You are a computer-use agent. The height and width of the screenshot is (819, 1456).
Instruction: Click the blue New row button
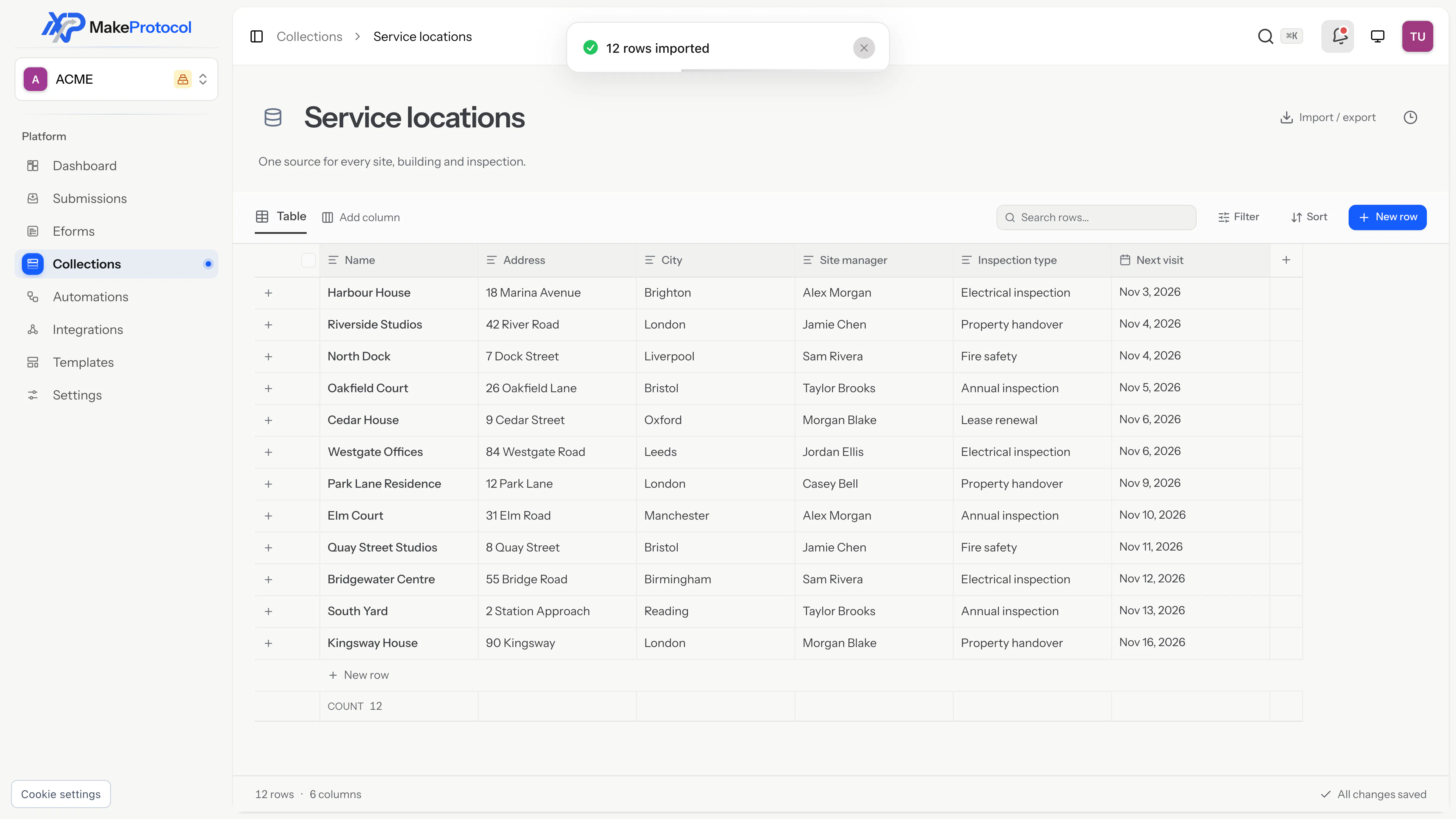tap(1387, 217)
